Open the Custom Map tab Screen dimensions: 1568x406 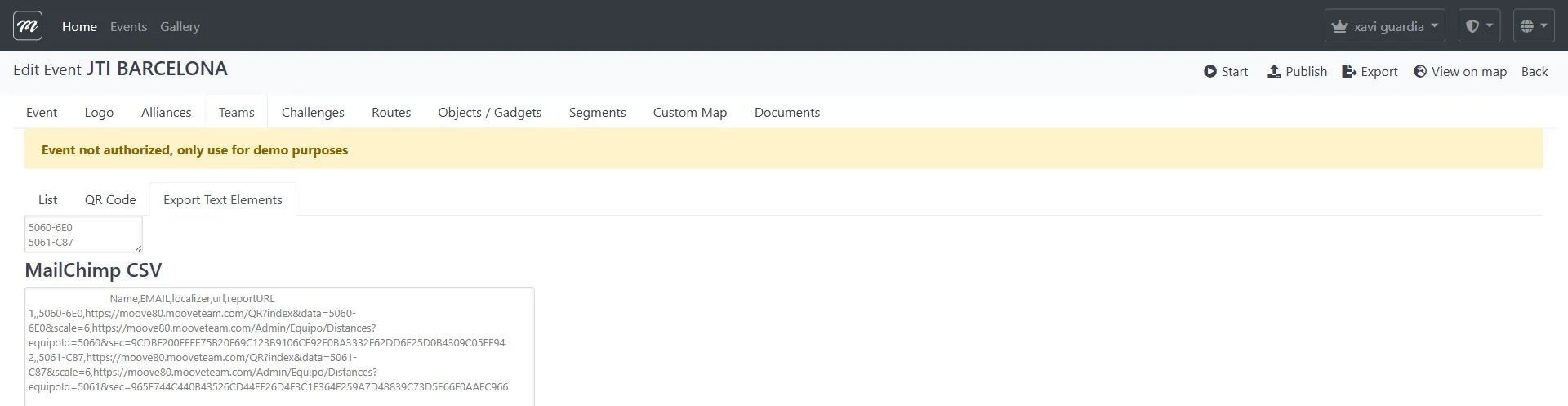click(690, 112)
